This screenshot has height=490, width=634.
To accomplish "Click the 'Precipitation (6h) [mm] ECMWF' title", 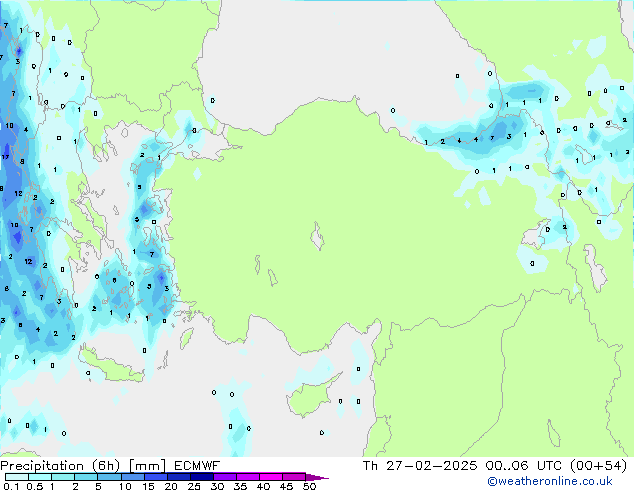I will click(110, 466).
